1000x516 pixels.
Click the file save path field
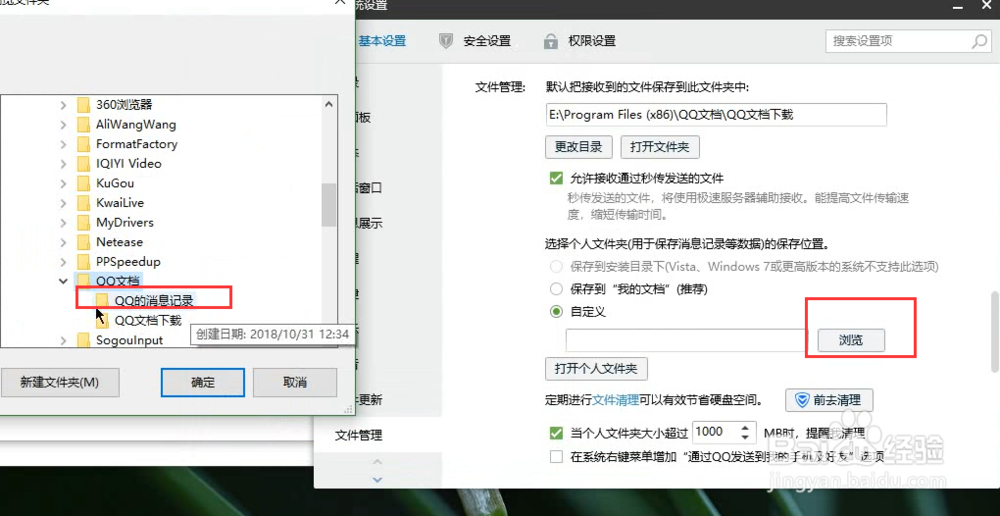click(716, 115)
